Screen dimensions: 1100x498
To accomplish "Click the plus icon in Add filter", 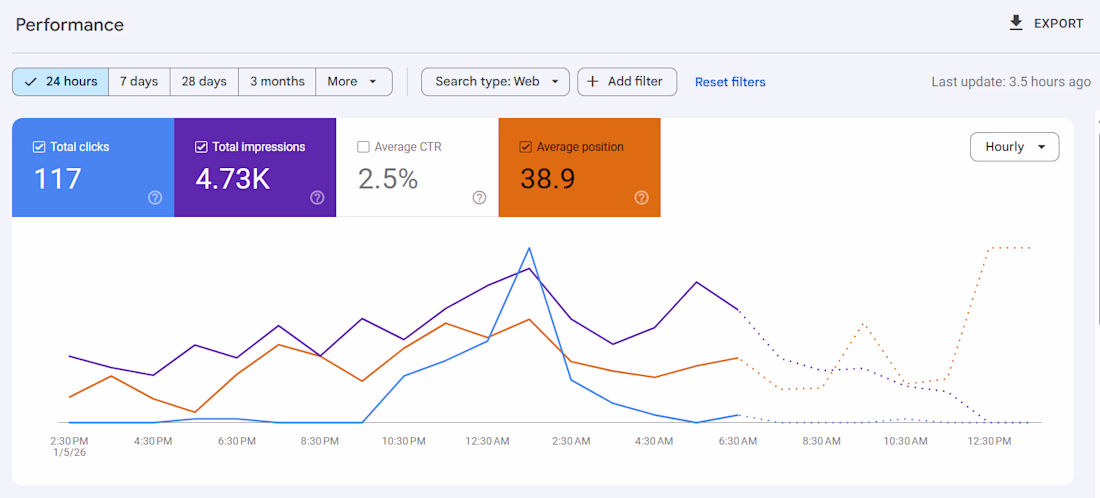I will [593, 82].
